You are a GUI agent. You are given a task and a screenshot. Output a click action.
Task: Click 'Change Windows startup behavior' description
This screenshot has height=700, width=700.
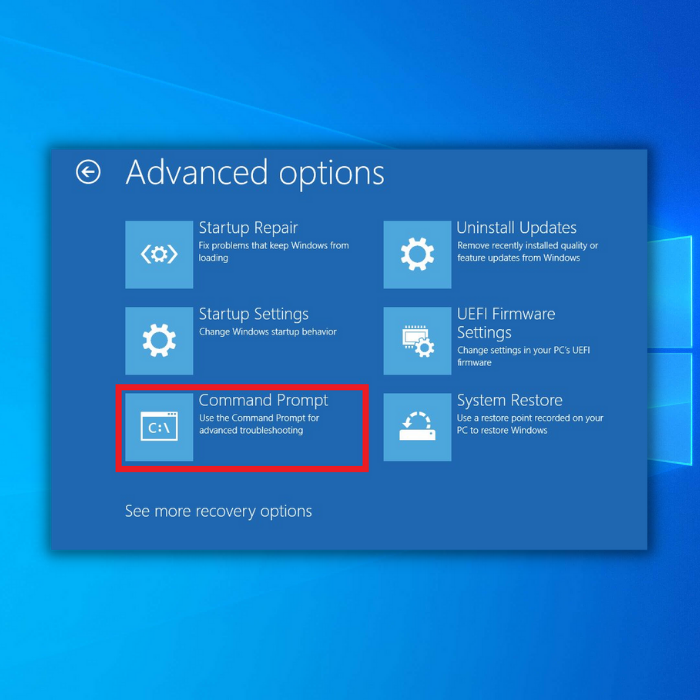pyautogui.click(x=268, y=332)
